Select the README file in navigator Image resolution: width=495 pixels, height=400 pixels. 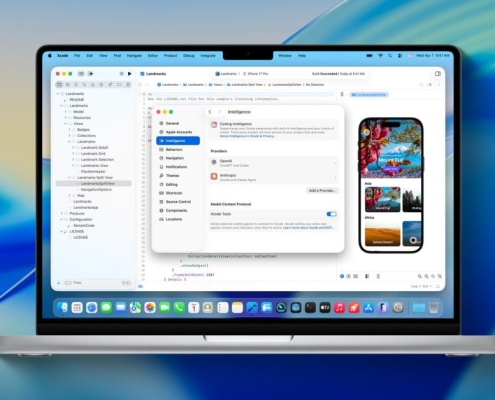(77, 100)
